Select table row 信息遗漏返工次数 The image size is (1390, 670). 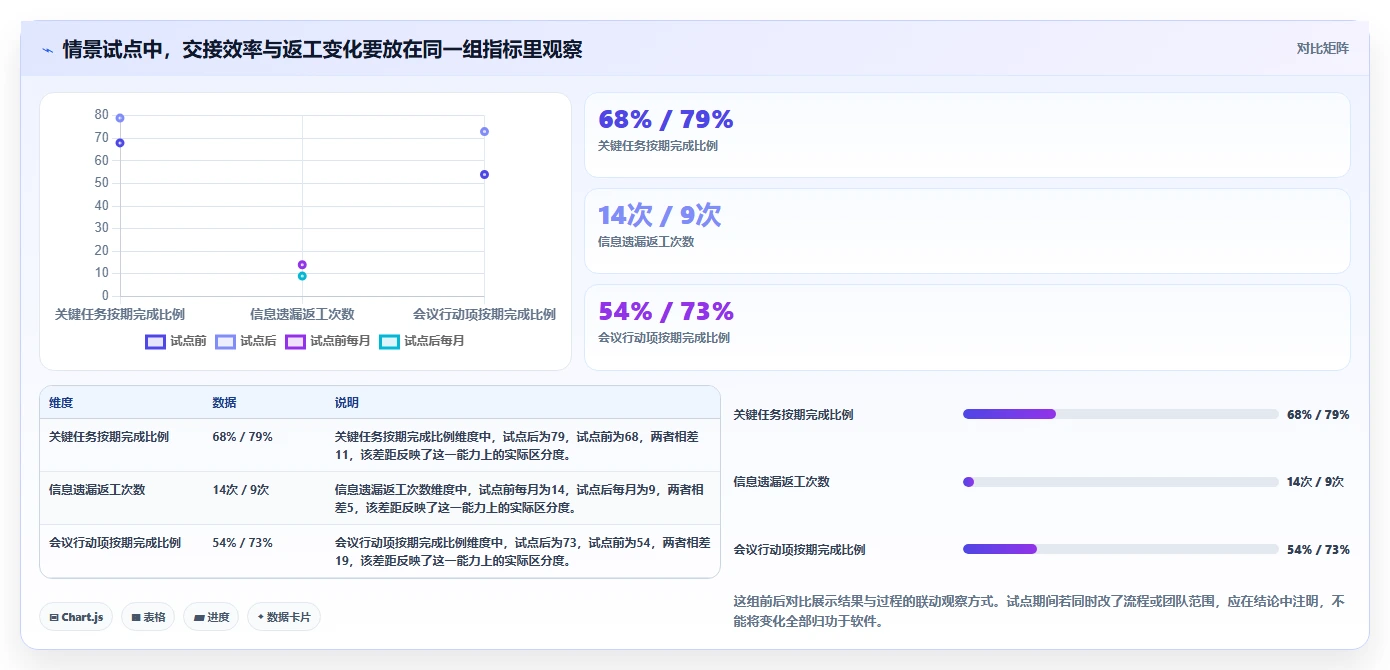[x=380, y=499]
